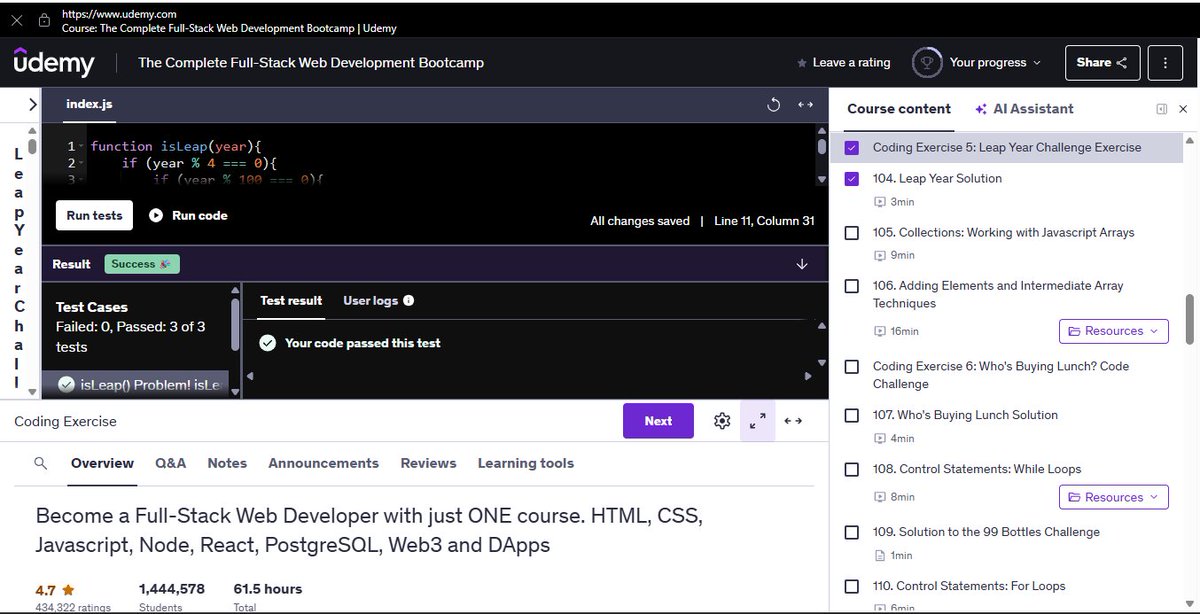The width and height of the screenshot is (1200, 614).
Task: Click the course content sidebar scrollbar
Action: point(1190,318)
